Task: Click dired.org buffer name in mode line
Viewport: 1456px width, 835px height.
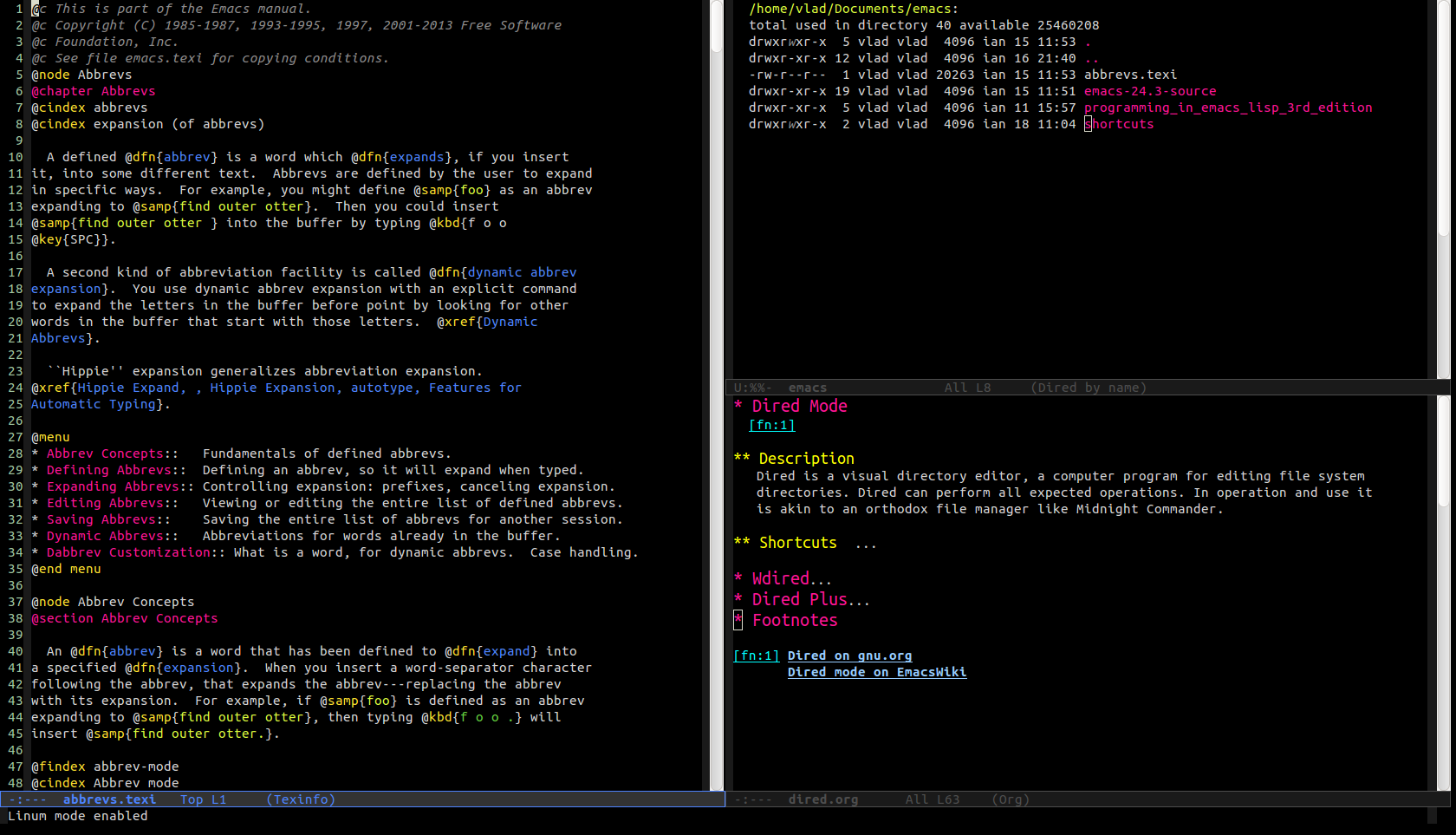Action: 823,799
